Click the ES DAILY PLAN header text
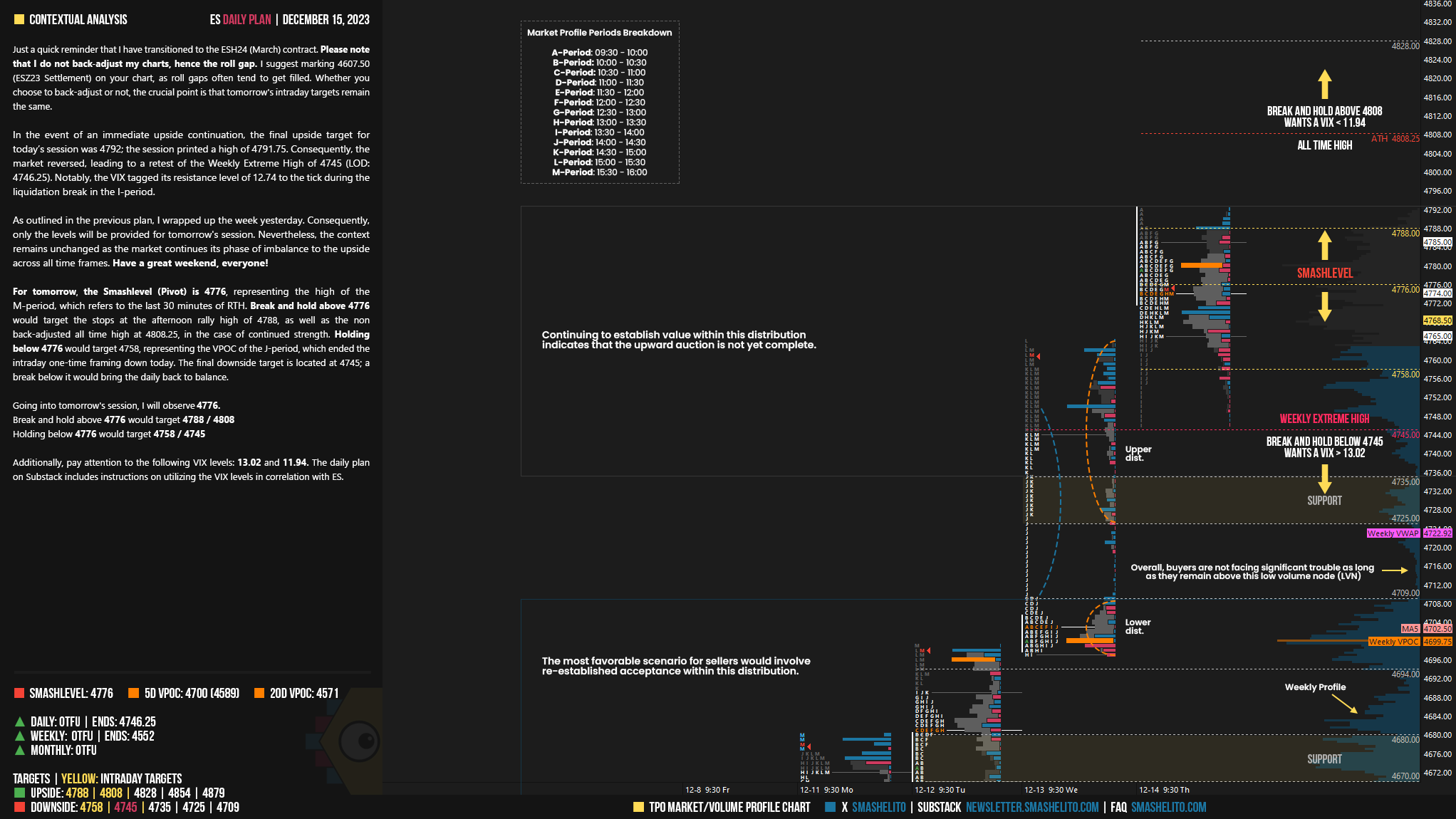 pos(240,20)
